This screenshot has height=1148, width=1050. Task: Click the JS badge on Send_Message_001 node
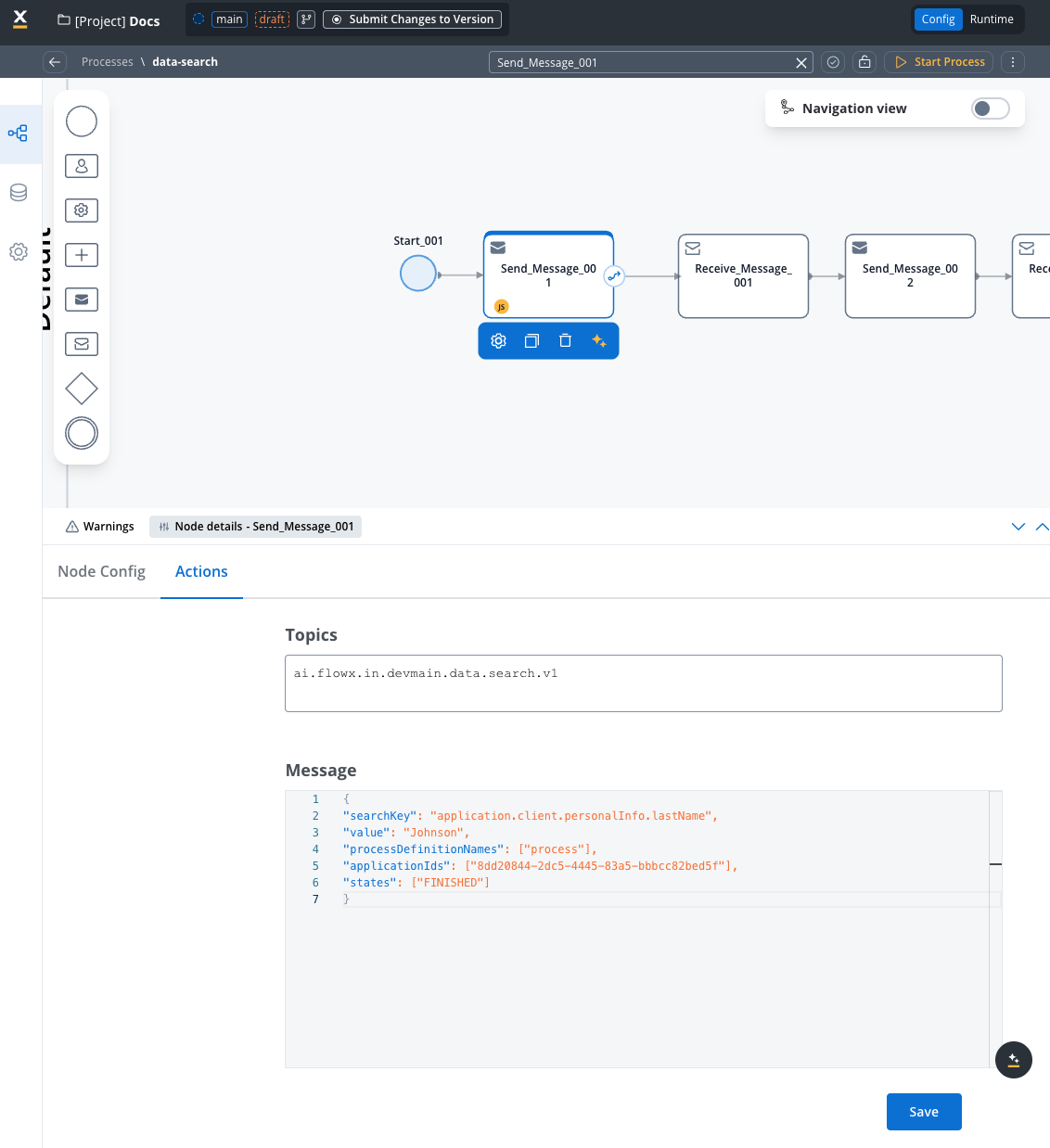(x=501, y=307)
